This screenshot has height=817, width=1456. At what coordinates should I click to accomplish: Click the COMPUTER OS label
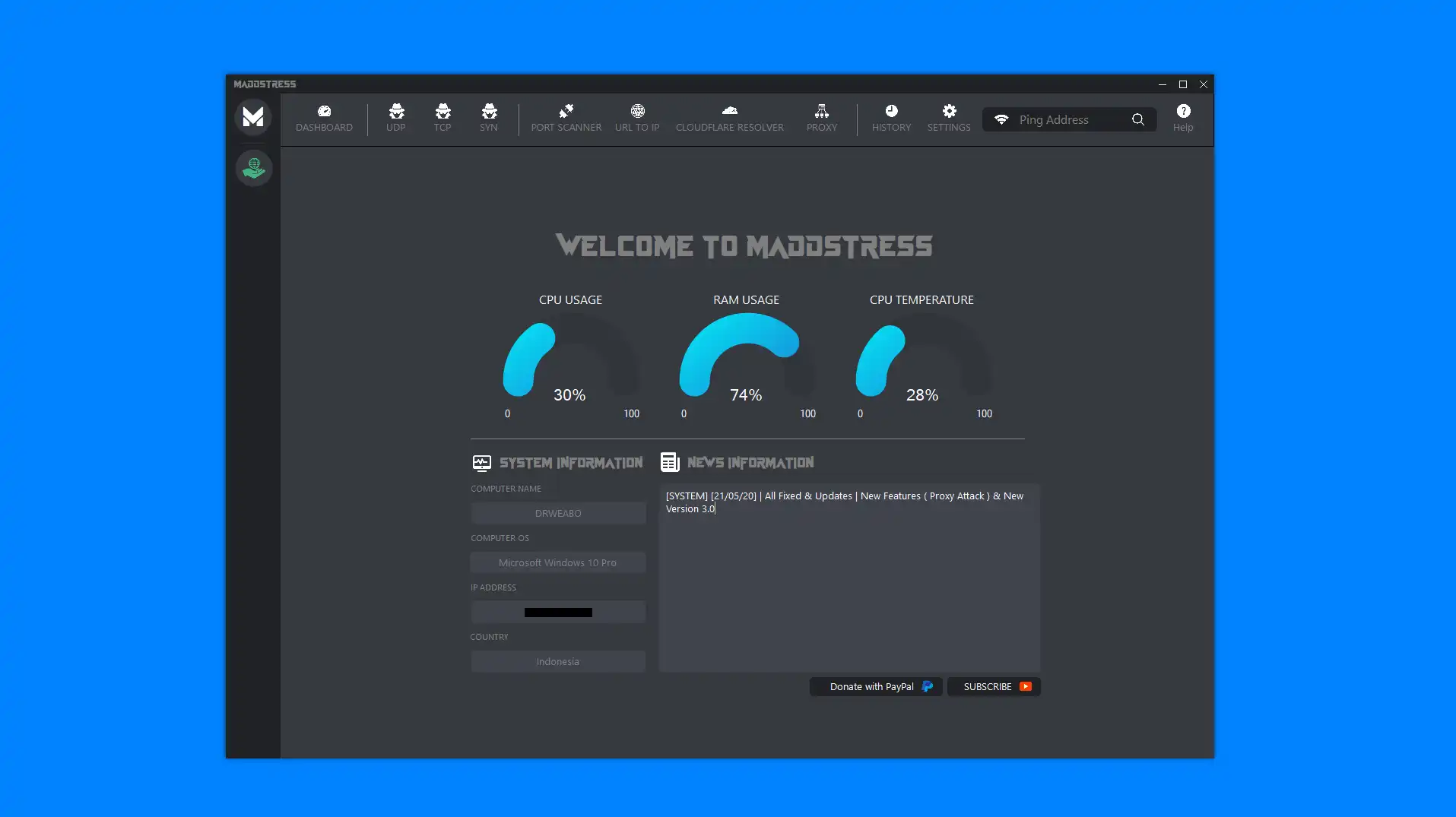[500, 538]
